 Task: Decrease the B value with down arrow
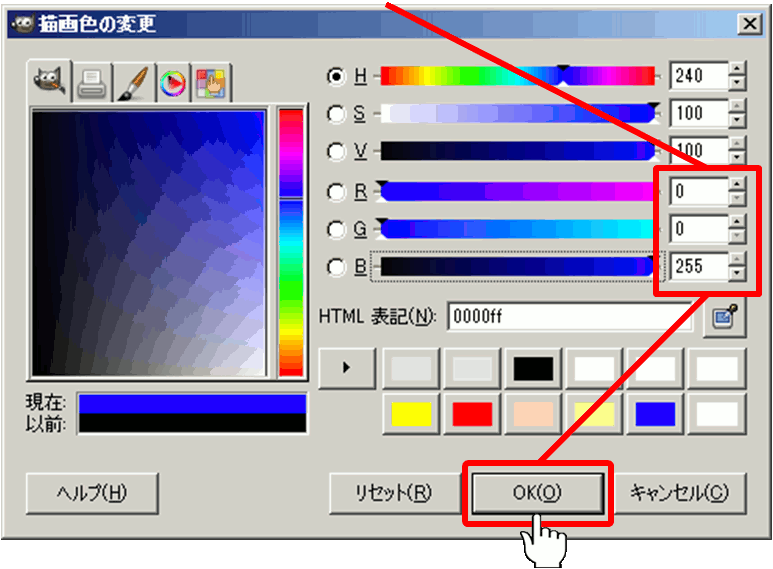737,273
